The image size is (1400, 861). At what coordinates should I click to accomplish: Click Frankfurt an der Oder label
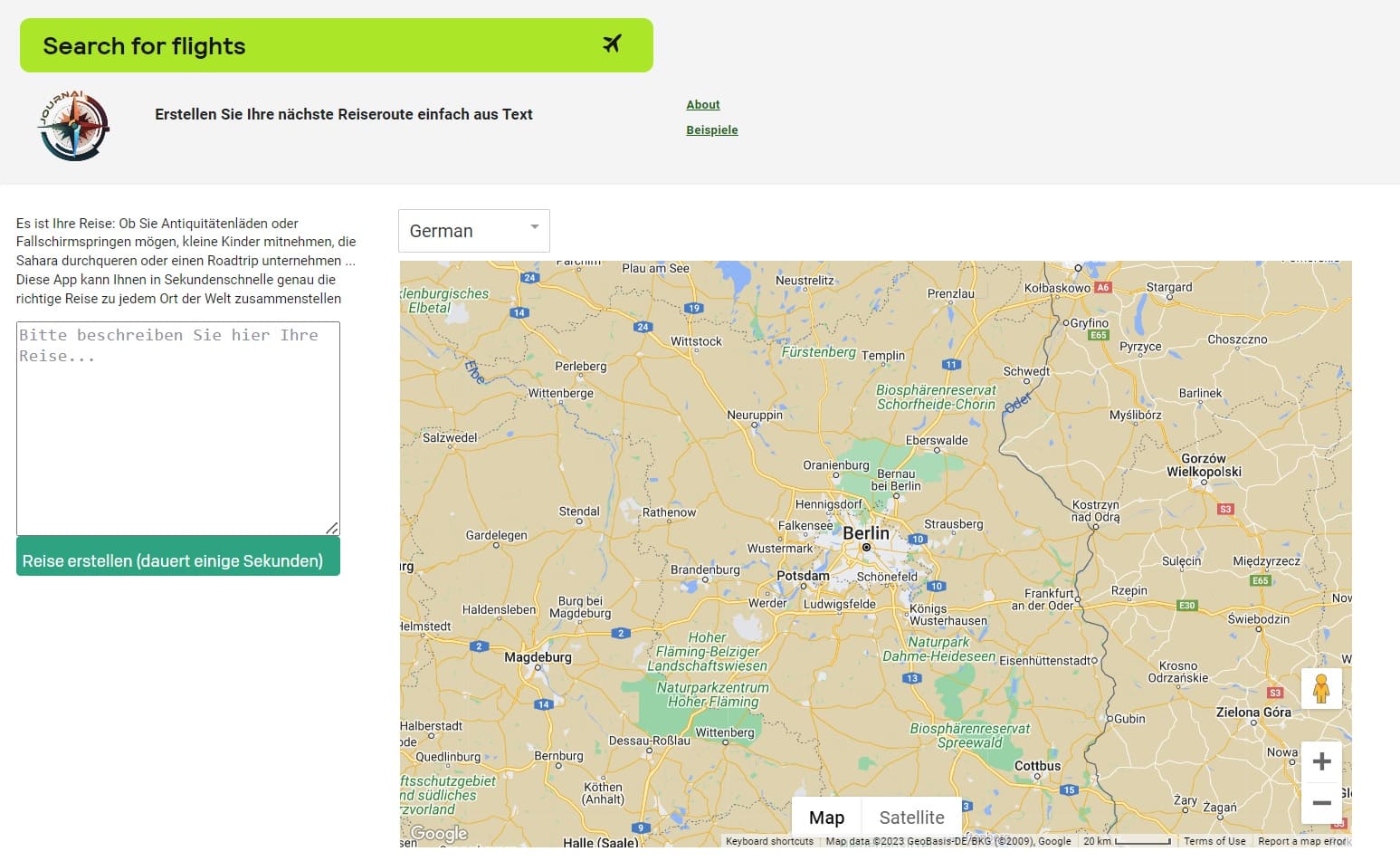tap(1043, 599)
